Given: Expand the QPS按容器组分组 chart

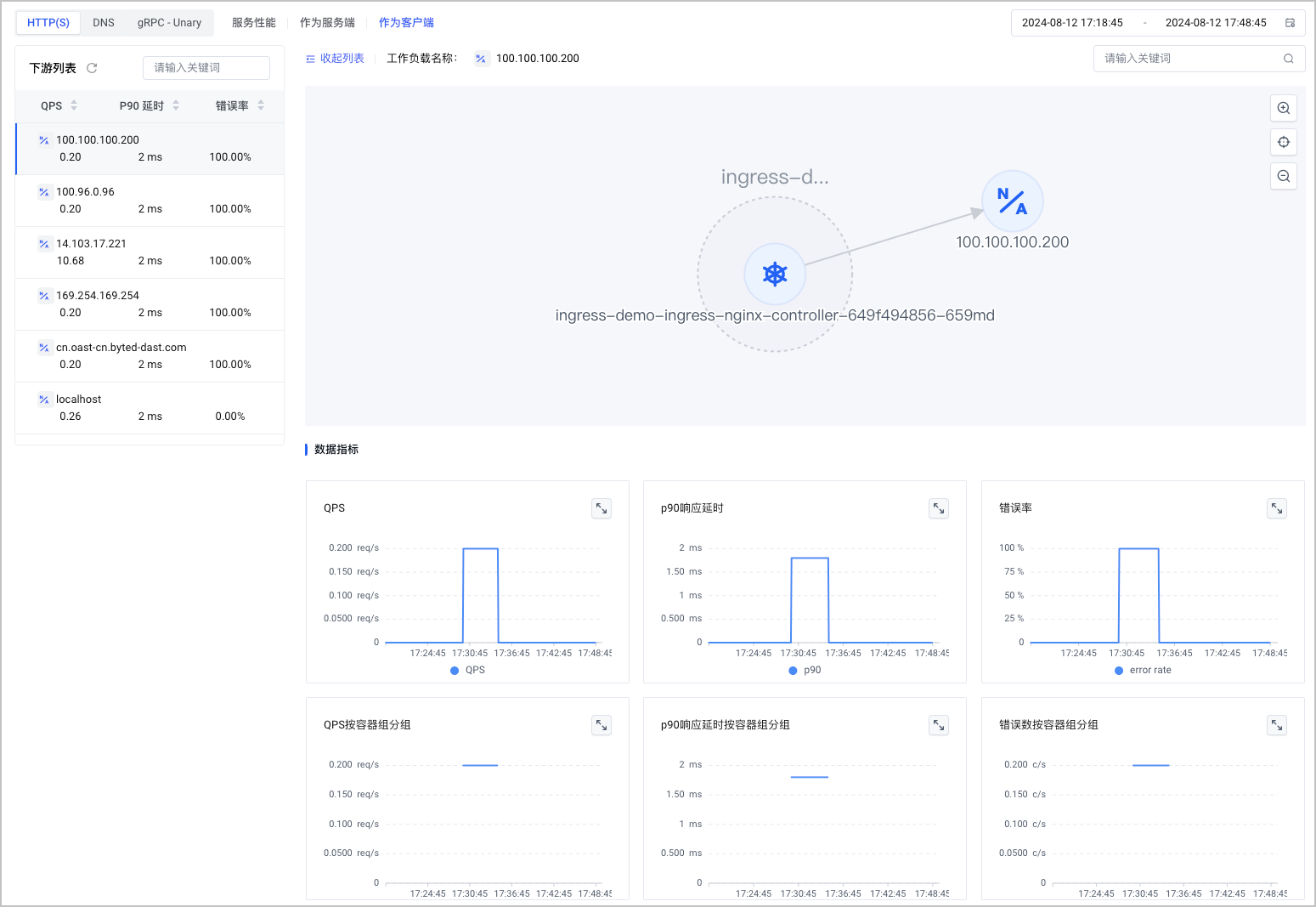Looking at the screenshot, I should pyautogui.click(x=602, y=725).
